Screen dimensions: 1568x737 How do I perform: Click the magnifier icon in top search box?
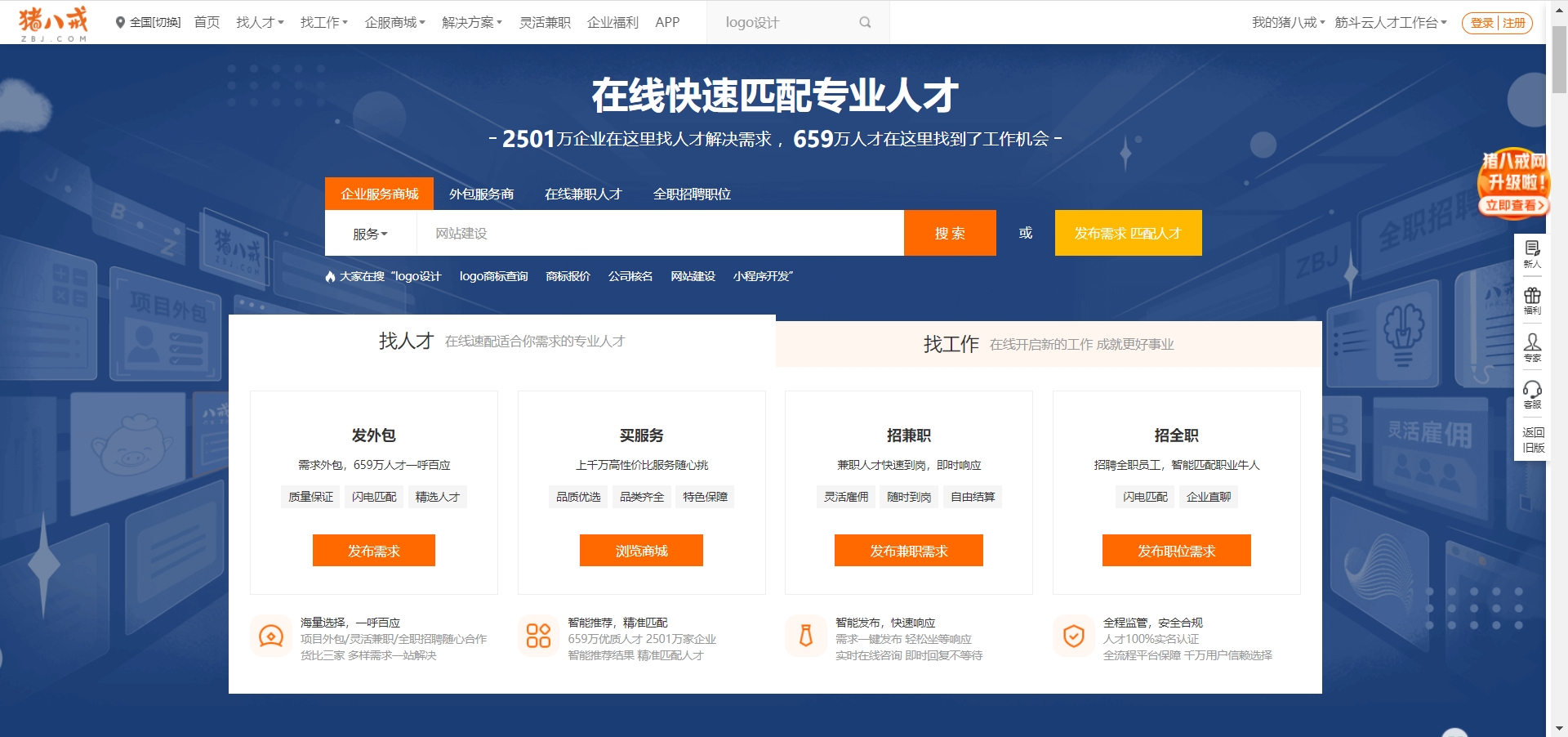(865, 23)
